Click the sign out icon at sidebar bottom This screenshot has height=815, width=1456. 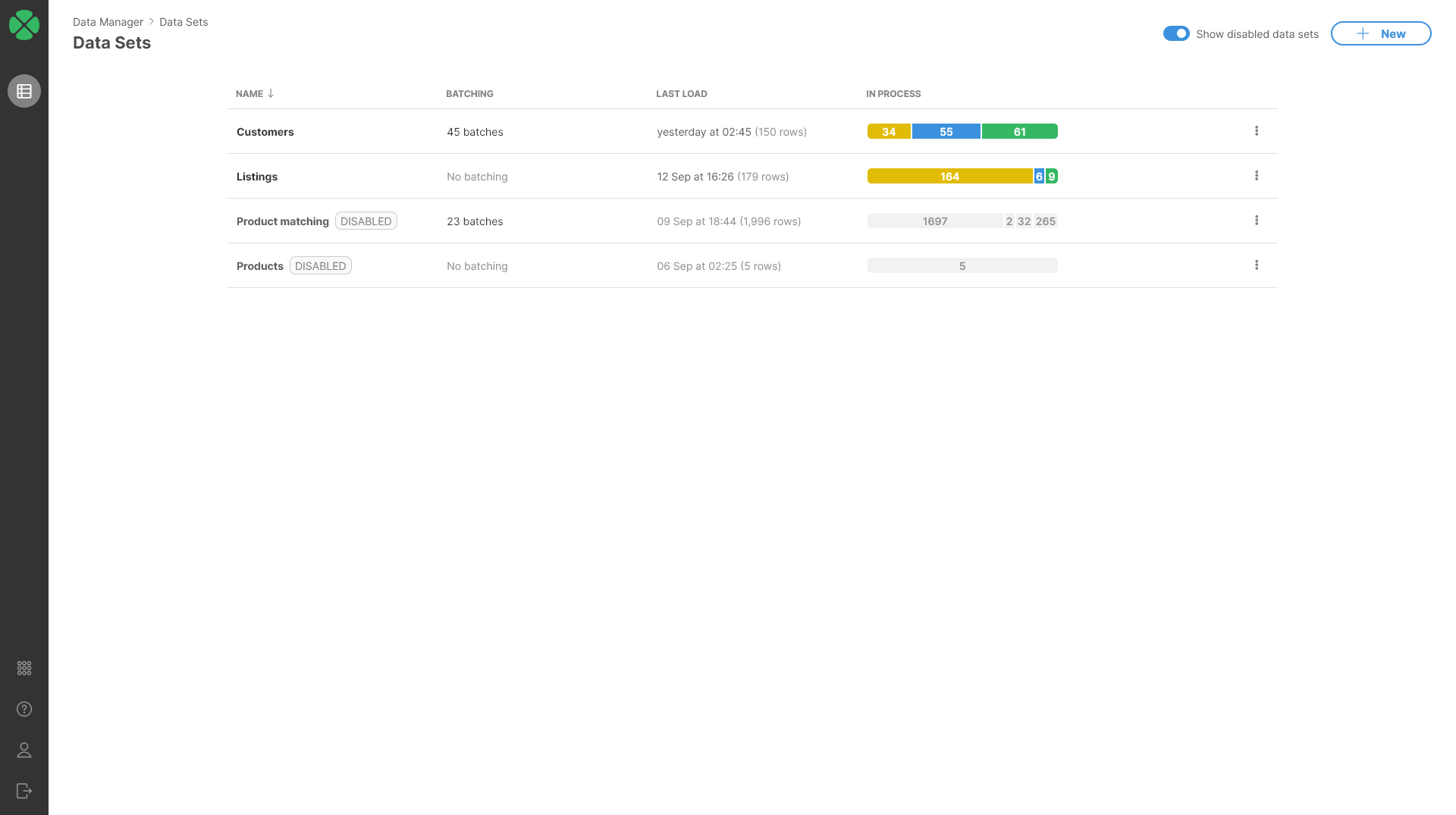(24, 791)
